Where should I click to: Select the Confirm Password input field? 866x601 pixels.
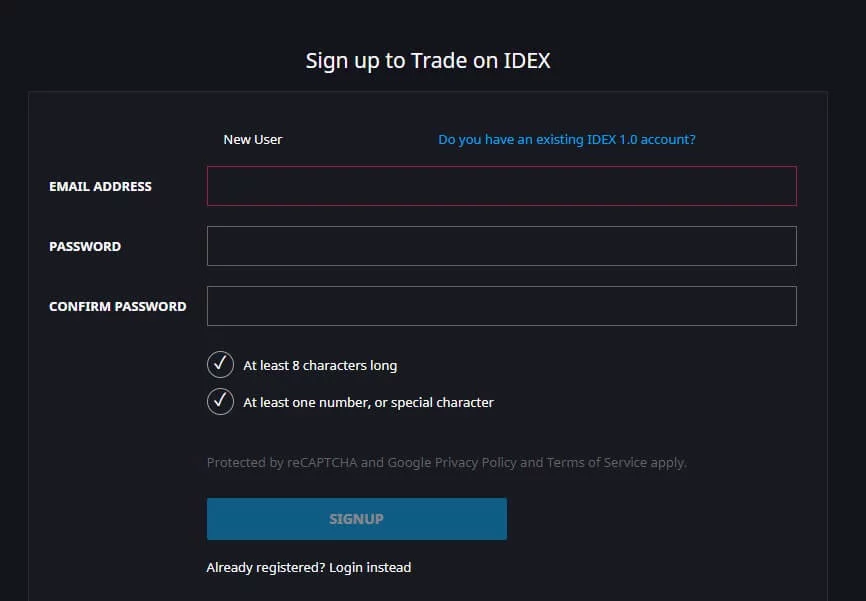[501, 306]
